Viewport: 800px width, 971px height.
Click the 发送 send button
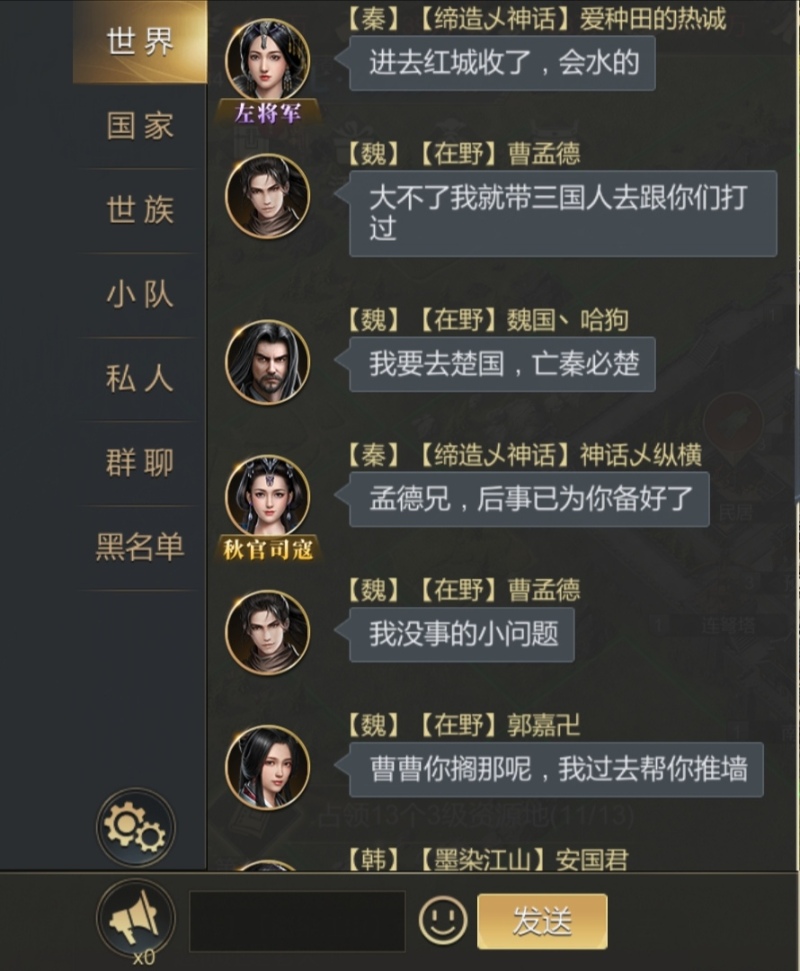542,921
